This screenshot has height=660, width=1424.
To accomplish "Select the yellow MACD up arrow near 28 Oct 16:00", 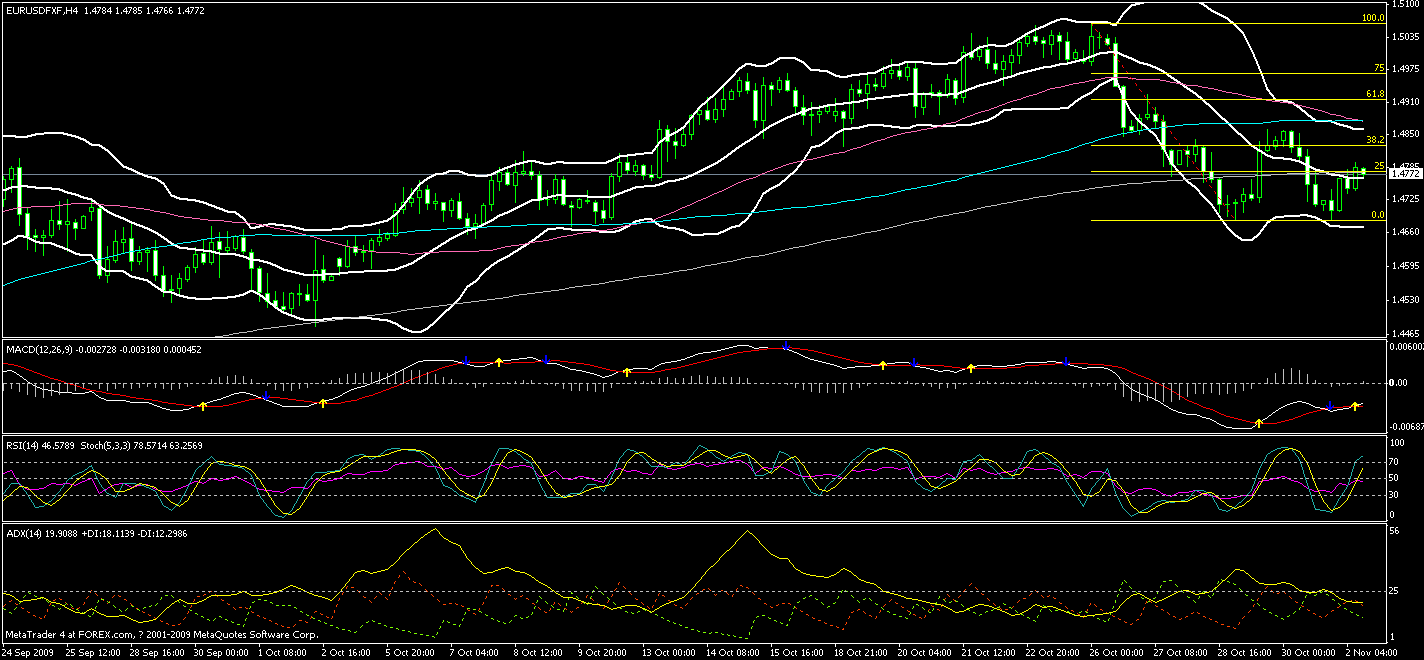I will (1259, 422).
